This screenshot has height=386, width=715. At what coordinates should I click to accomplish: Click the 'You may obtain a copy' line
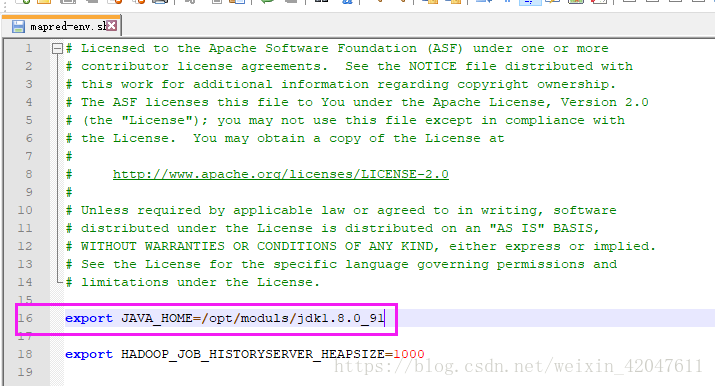pos(285,138)
